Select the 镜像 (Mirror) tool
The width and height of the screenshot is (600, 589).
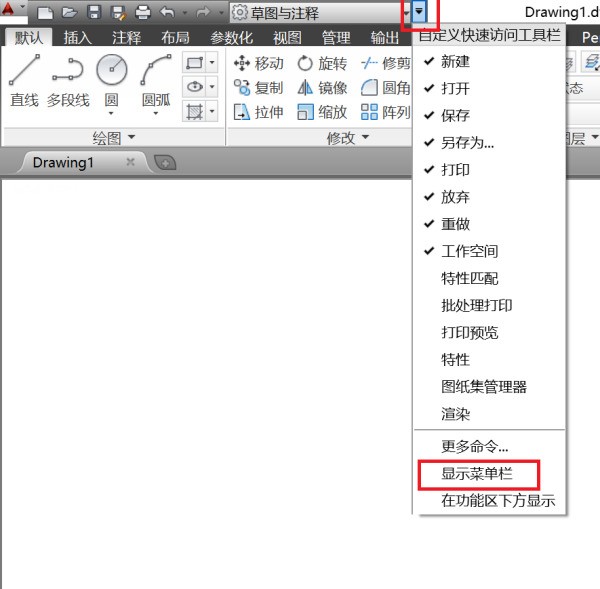click(322, 88)
